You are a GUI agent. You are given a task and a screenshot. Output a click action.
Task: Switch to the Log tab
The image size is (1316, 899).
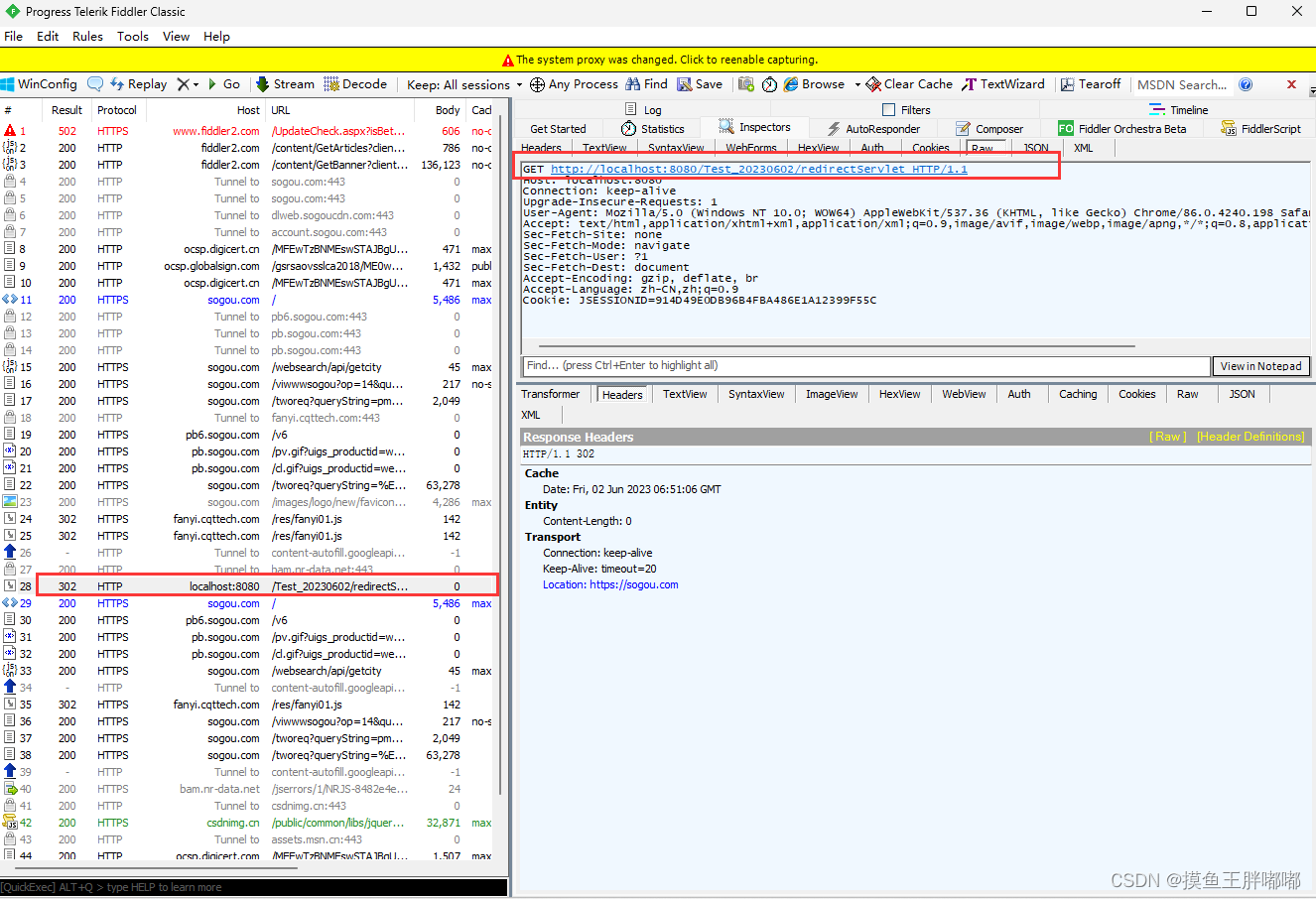pyautogui.click(x=643, y=110)
